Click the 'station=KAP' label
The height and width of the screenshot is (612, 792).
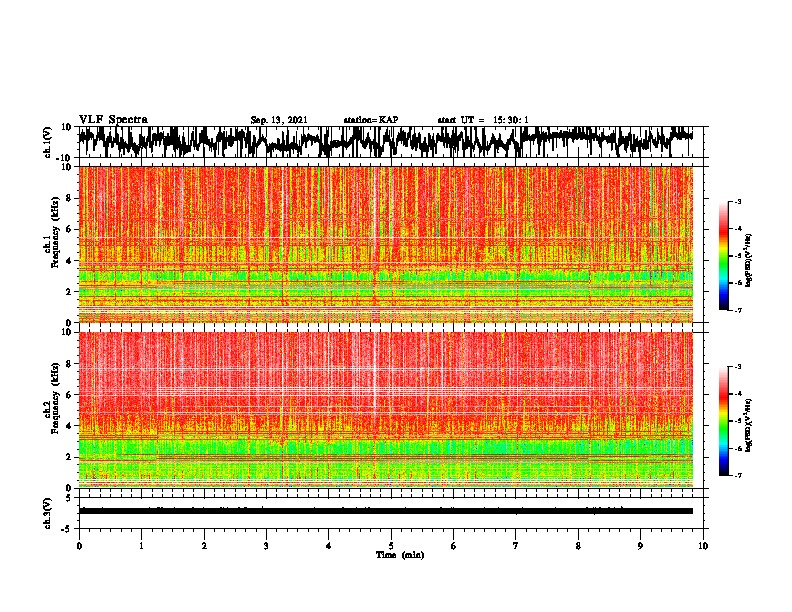(x=371, y=120)
